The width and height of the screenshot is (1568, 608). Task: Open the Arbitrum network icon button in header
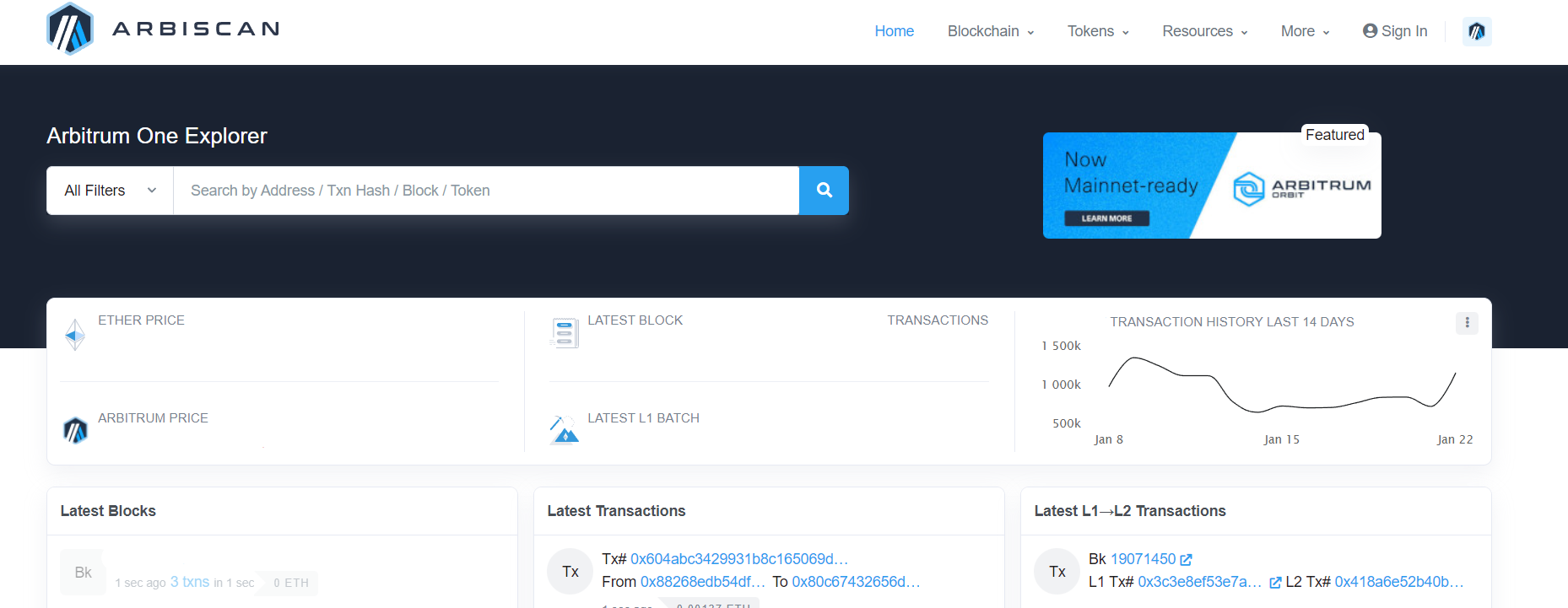point(1477,31)
